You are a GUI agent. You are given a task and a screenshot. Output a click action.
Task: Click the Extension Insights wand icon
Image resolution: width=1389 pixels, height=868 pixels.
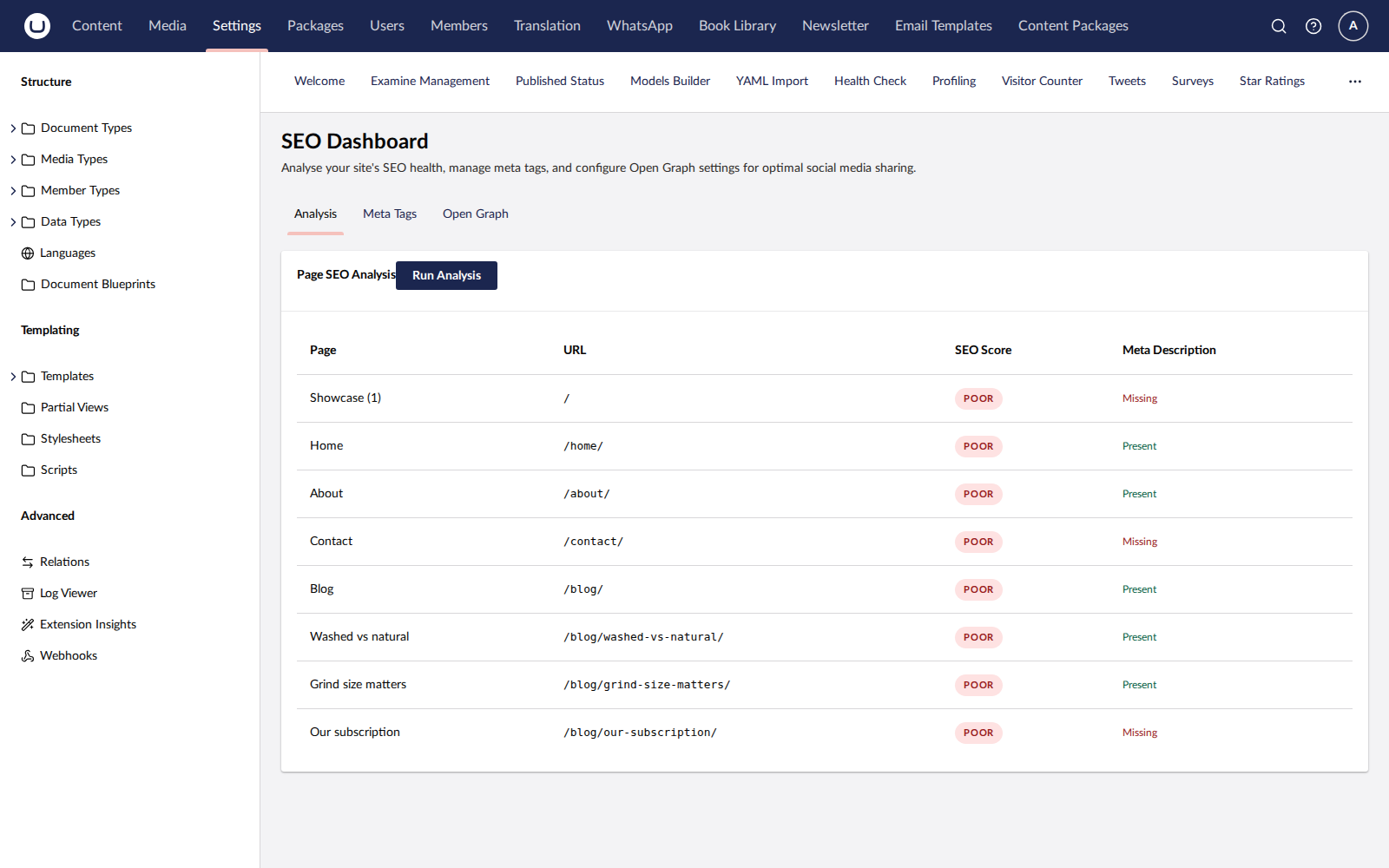click(28, 625)
